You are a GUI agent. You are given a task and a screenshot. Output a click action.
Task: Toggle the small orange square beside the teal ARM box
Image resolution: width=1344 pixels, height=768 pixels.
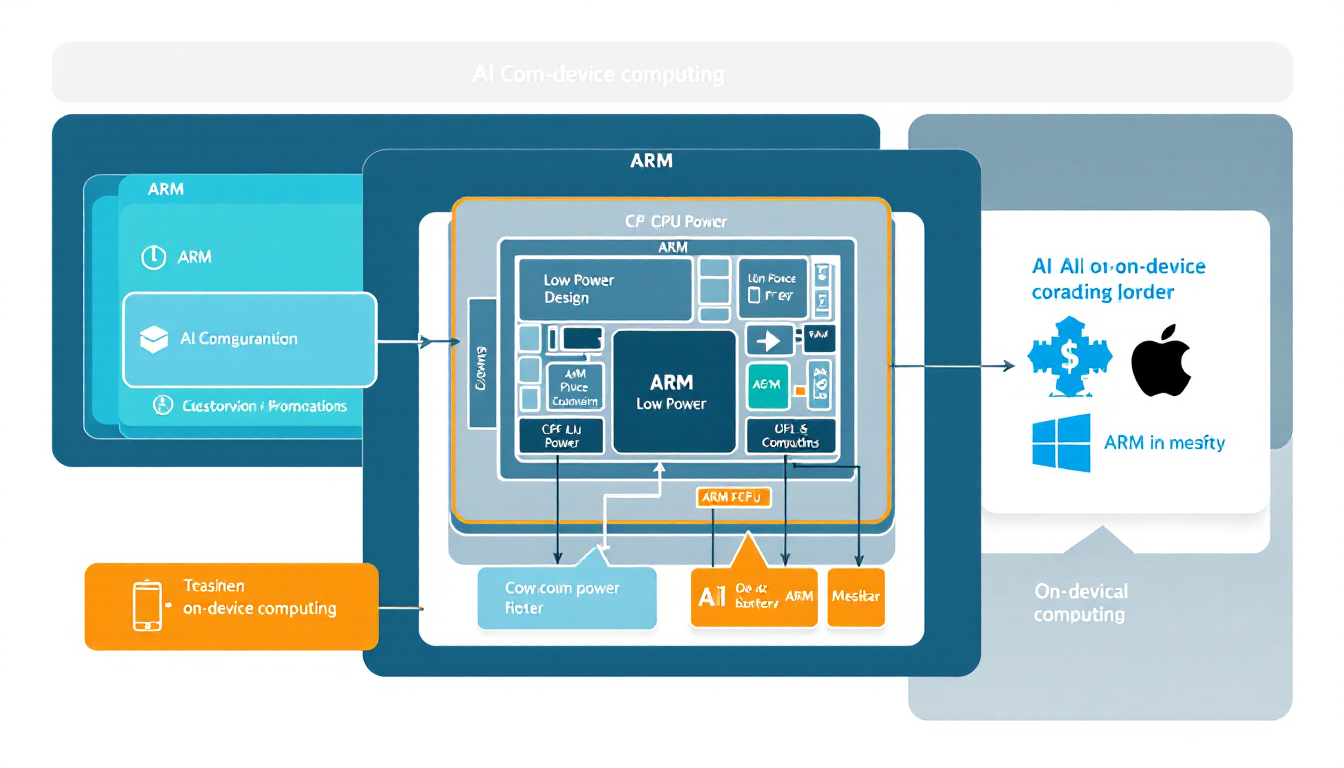pyautogui.click(x=799, y=391)
